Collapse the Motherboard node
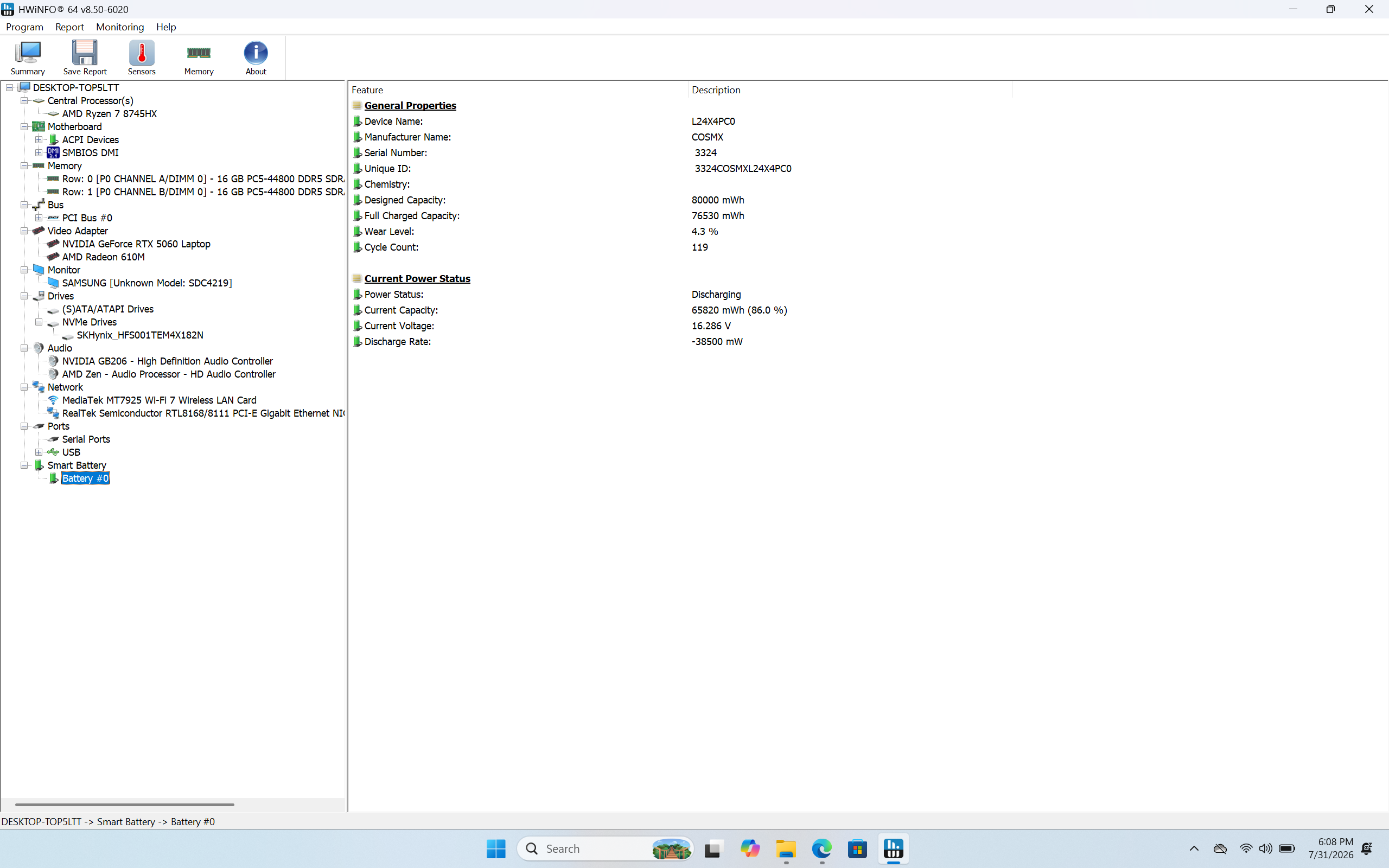Image resolution: width=1389 pixels, height=868 pixels. [x=24, y=127]
